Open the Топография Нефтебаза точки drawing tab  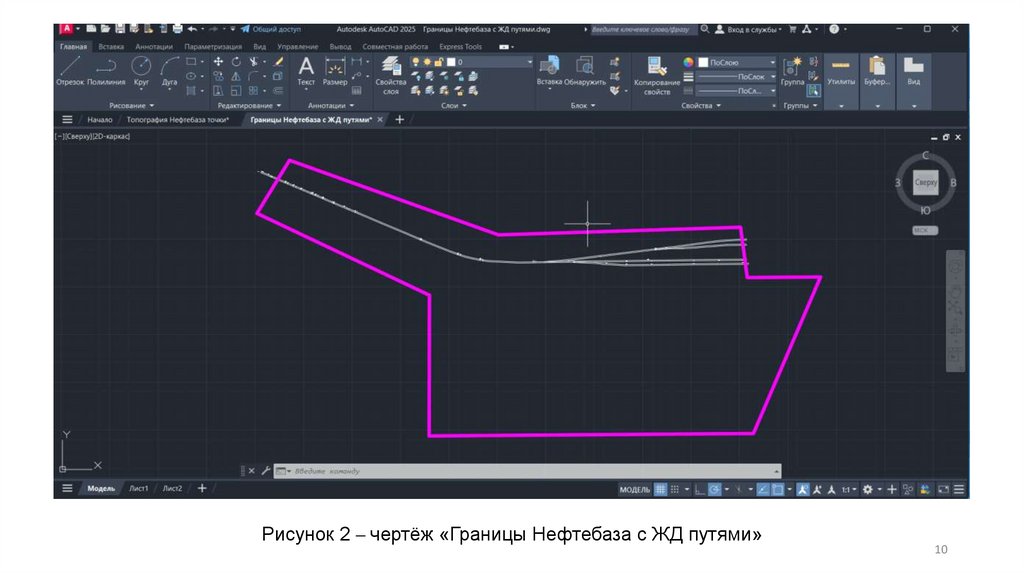[177, 119]
